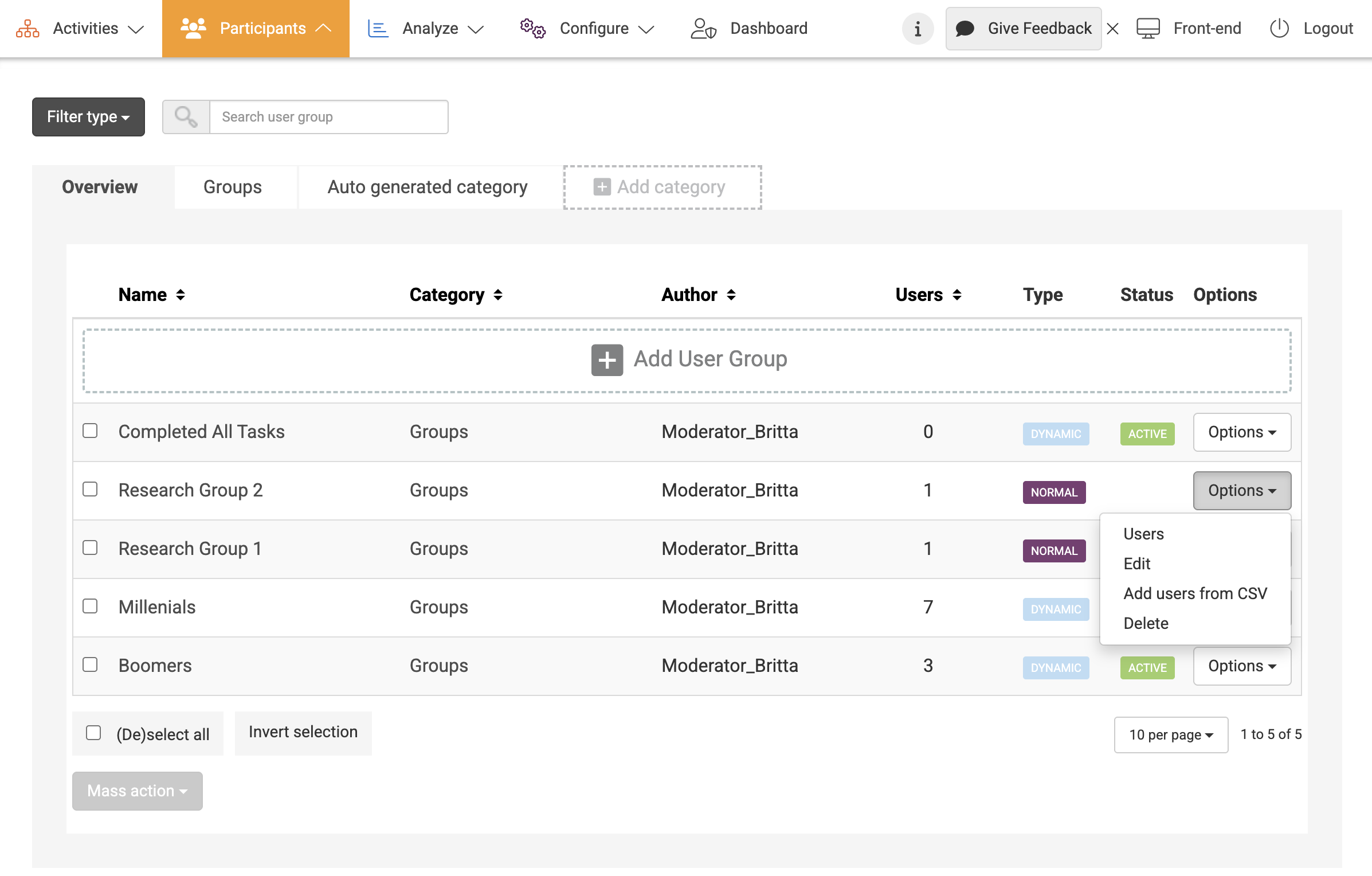Click the Logout power icon
1372x876 pixels.
[1279, 29]
